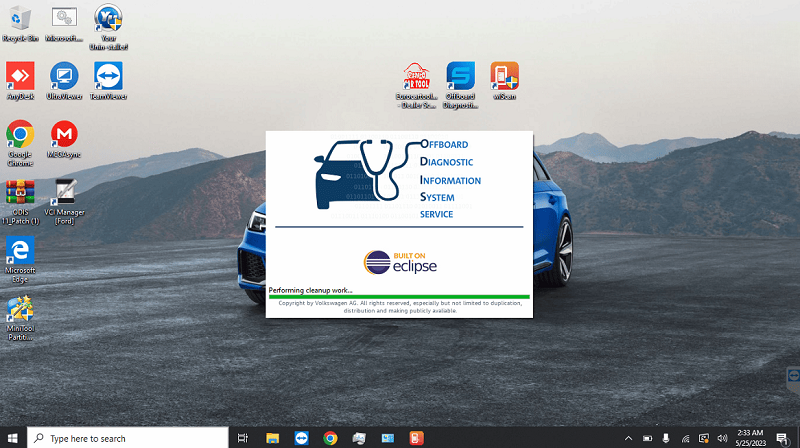The height and width of the screenshot is (448, 800).
Task: Click the green splash progress bar
Action: coord(399,296)
